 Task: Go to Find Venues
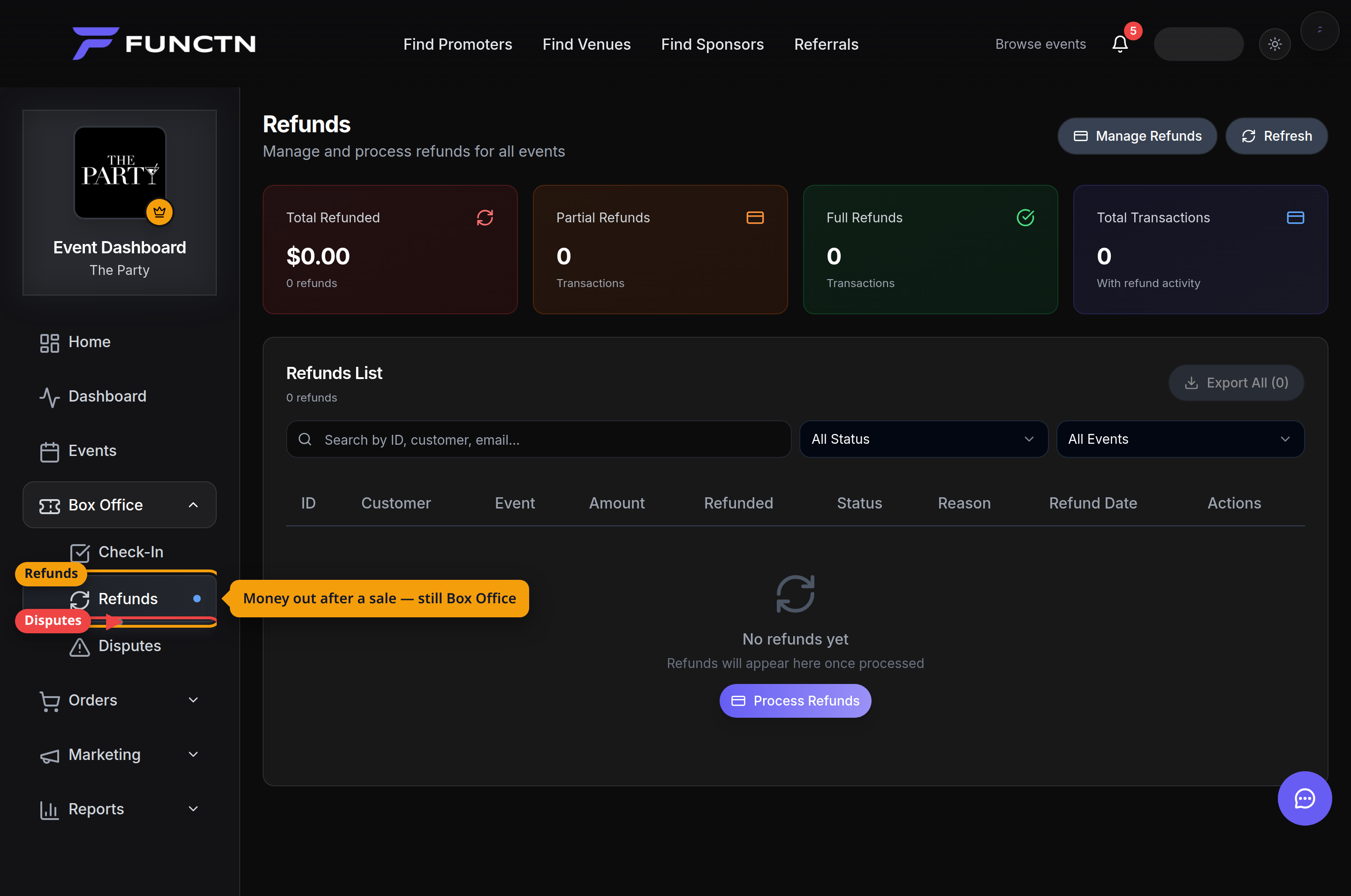click(x=587, y=44)
